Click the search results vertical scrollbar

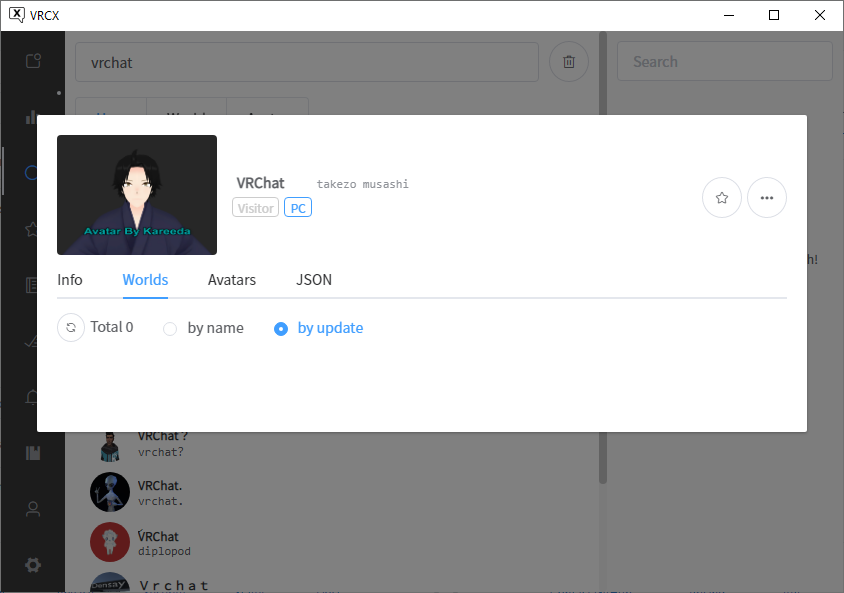603,457
